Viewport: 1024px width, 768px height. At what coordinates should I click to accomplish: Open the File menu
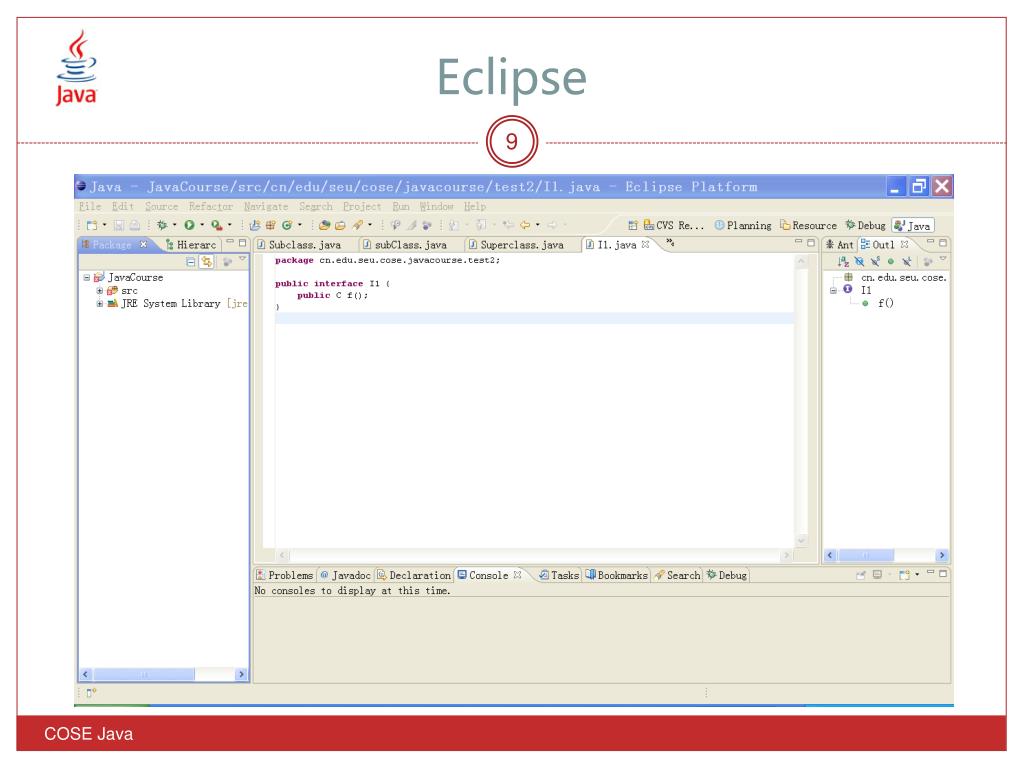pyautogui.click(x=90, y=206)
